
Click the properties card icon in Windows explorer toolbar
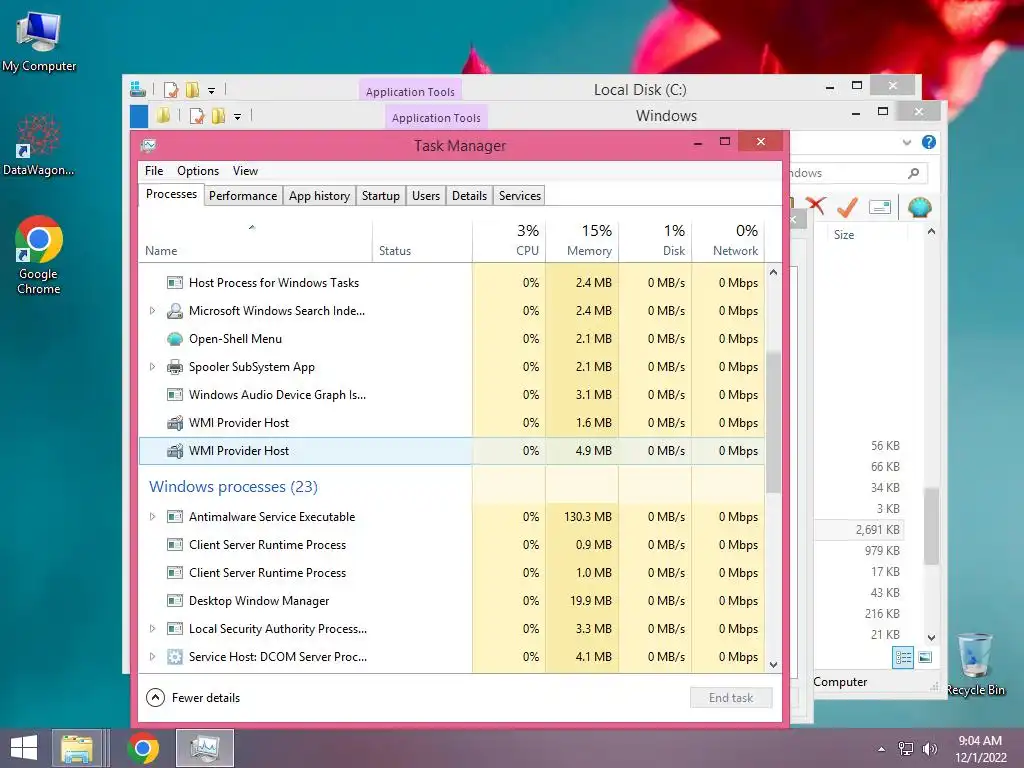point(880,208)
